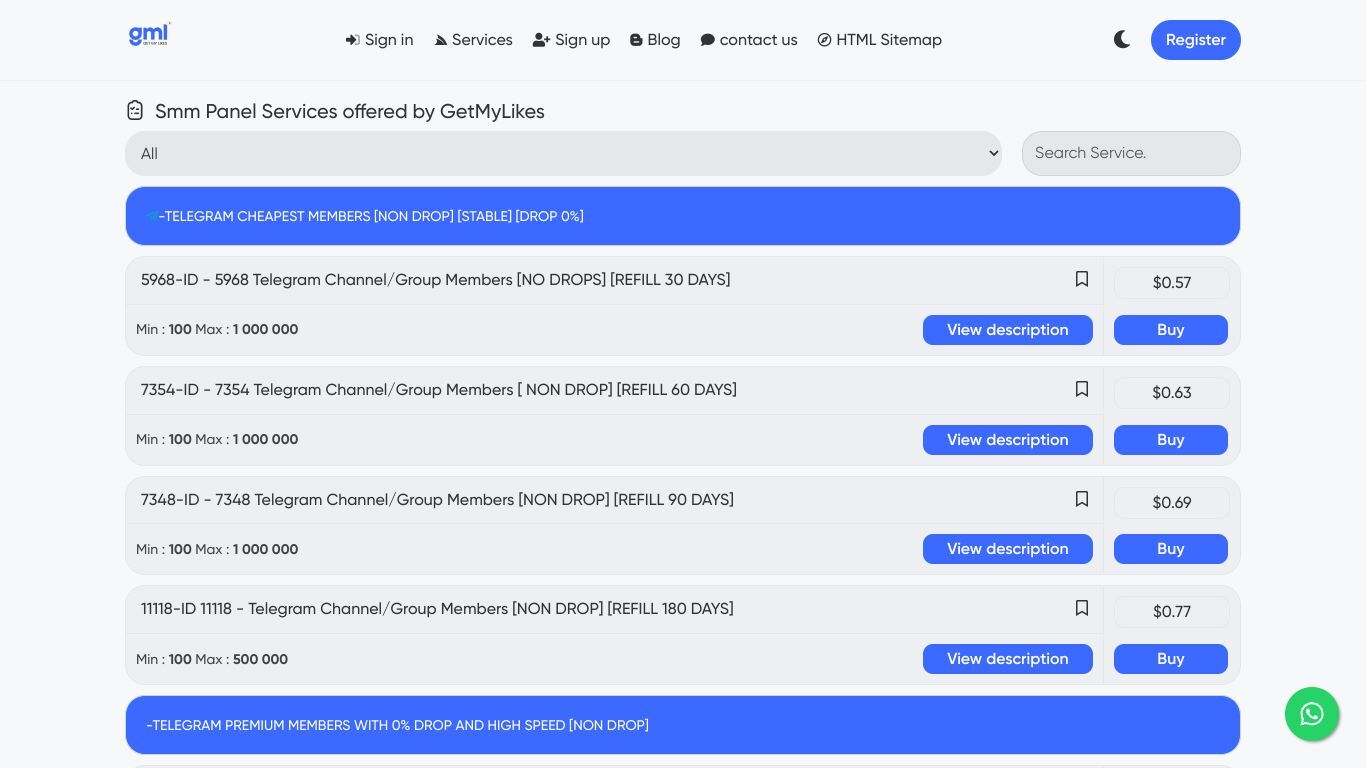
Task: Click the gml logo
Action: coord(149,35)
